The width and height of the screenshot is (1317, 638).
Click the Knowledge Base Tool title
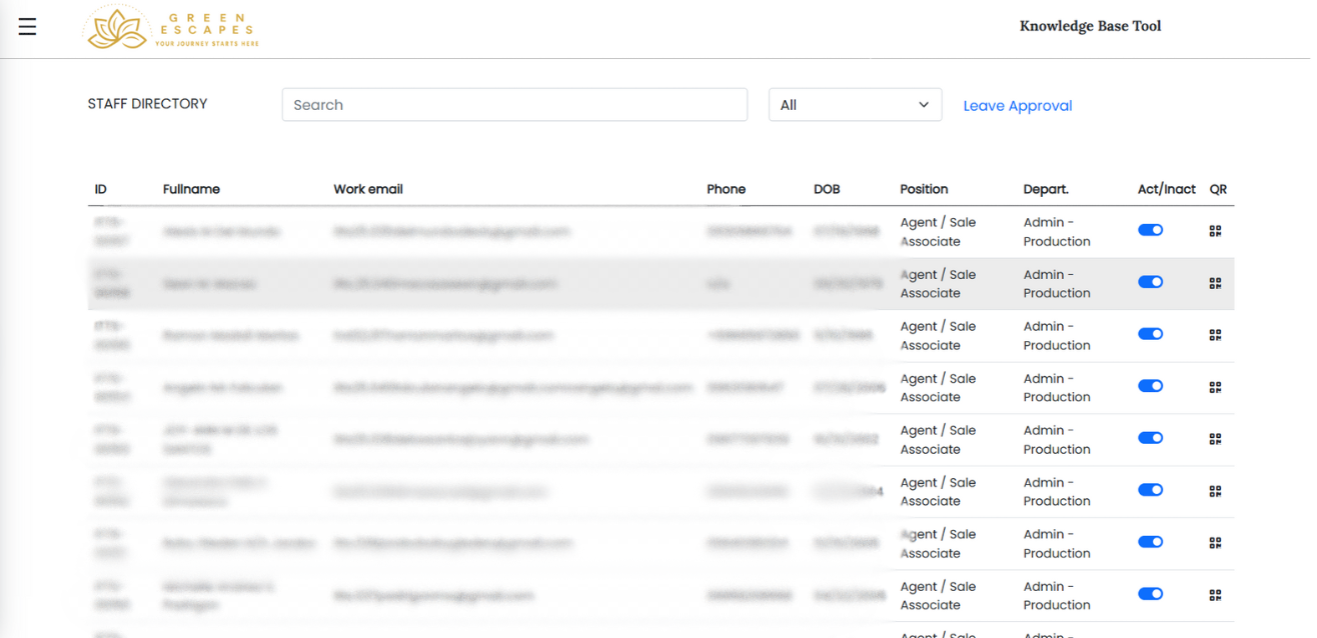pos(1090,26)
